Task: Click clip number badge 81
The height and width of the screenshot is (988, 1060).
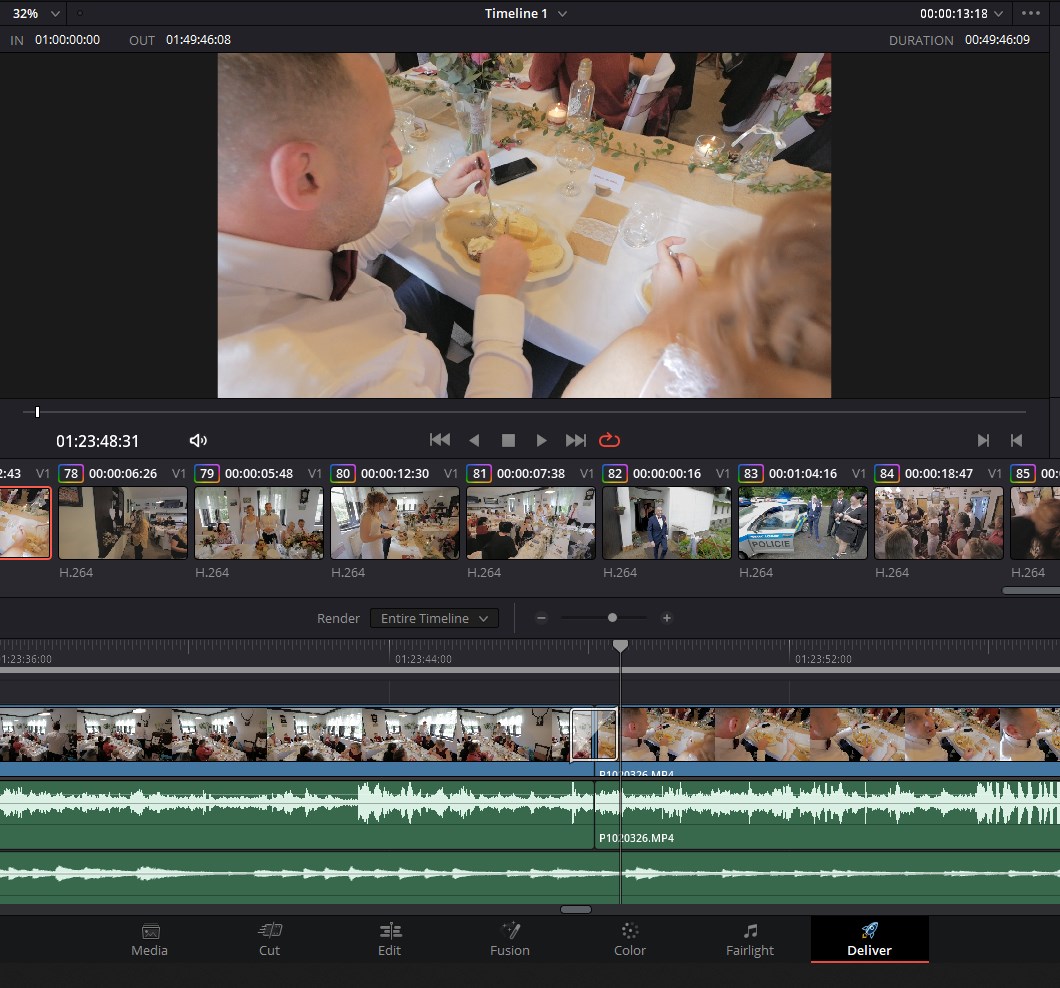Action: coord(479,473)
